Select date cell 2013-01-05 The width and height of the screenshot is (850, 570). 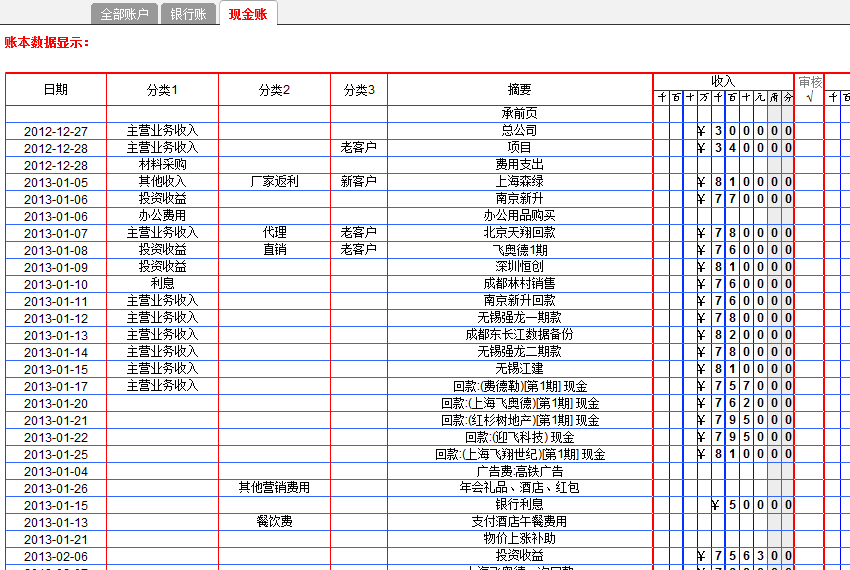(x=56, y=182)
